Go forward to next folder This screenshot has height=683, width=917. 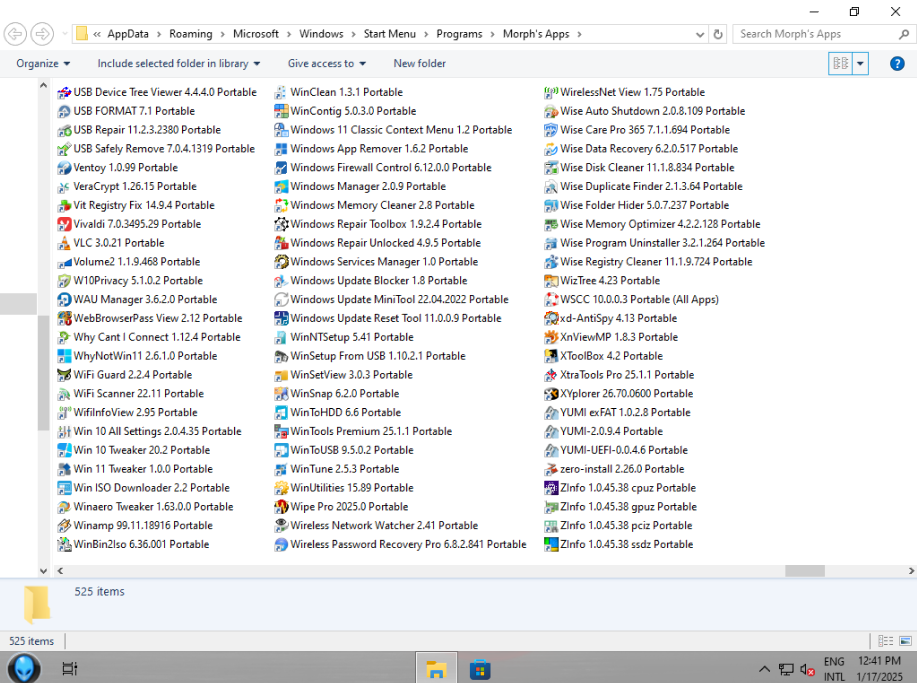[42, 34]
